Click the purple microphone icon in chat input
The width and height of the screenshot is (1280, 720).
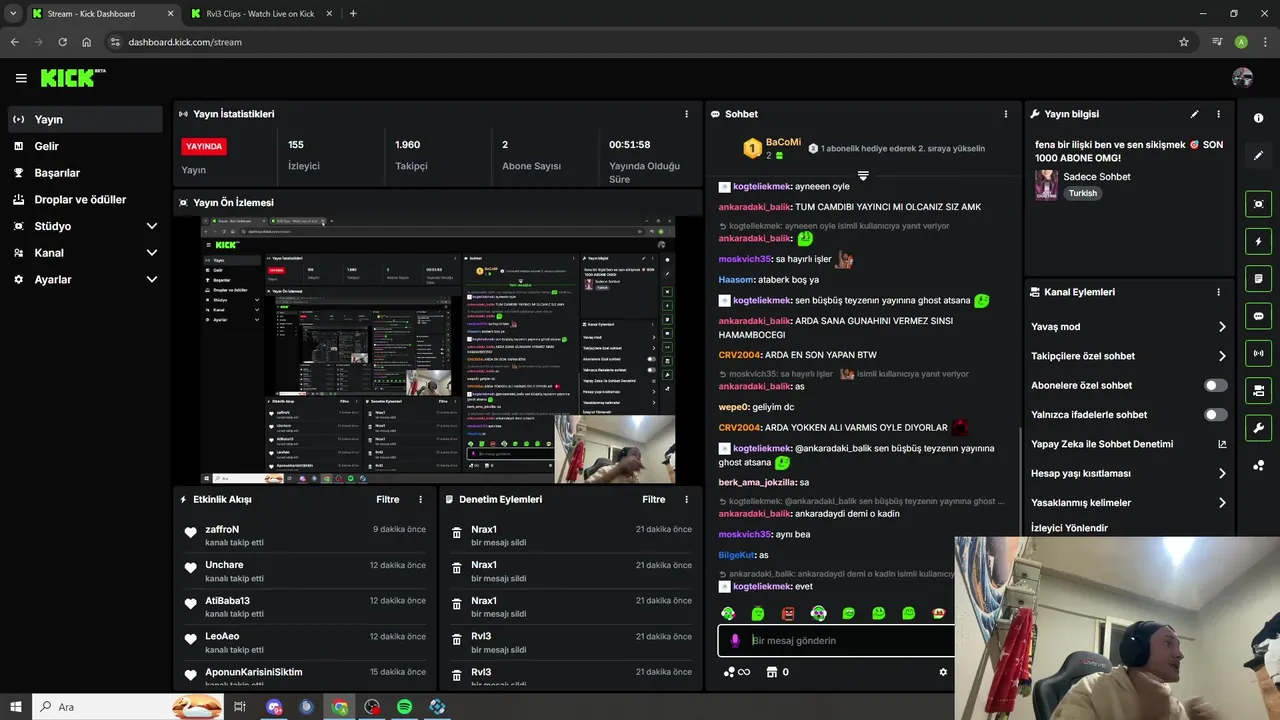[735, 641]
